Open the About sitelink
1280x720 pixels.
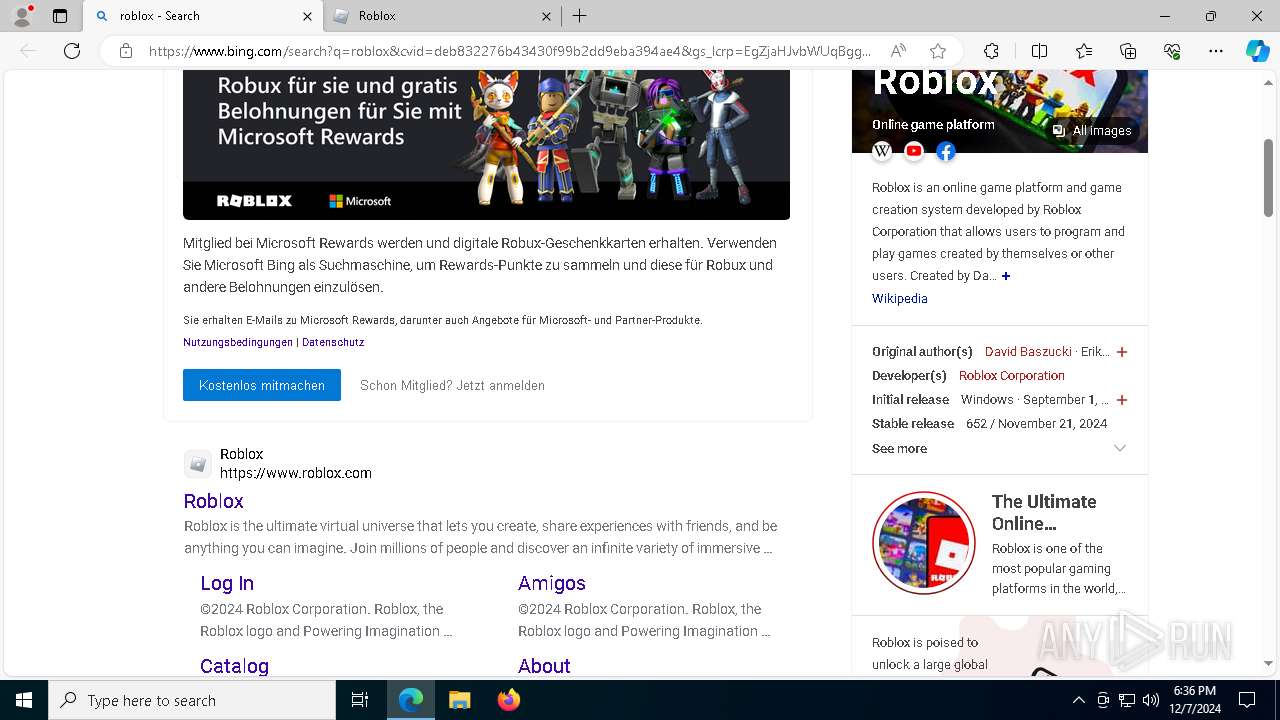coord(544,666)
